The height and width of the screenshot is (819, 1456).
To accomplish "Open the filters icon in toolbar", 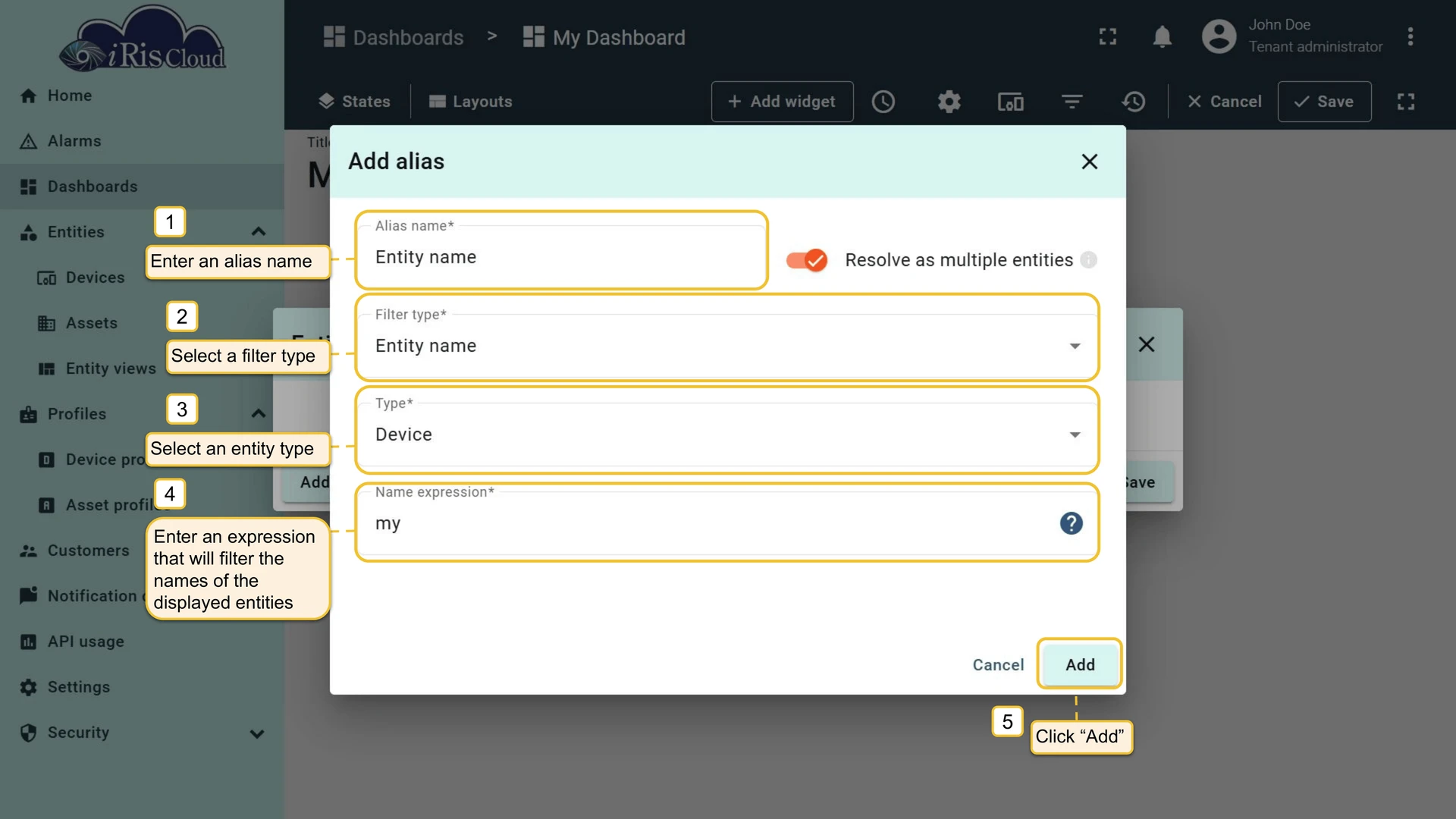I will click(1072, 102).
